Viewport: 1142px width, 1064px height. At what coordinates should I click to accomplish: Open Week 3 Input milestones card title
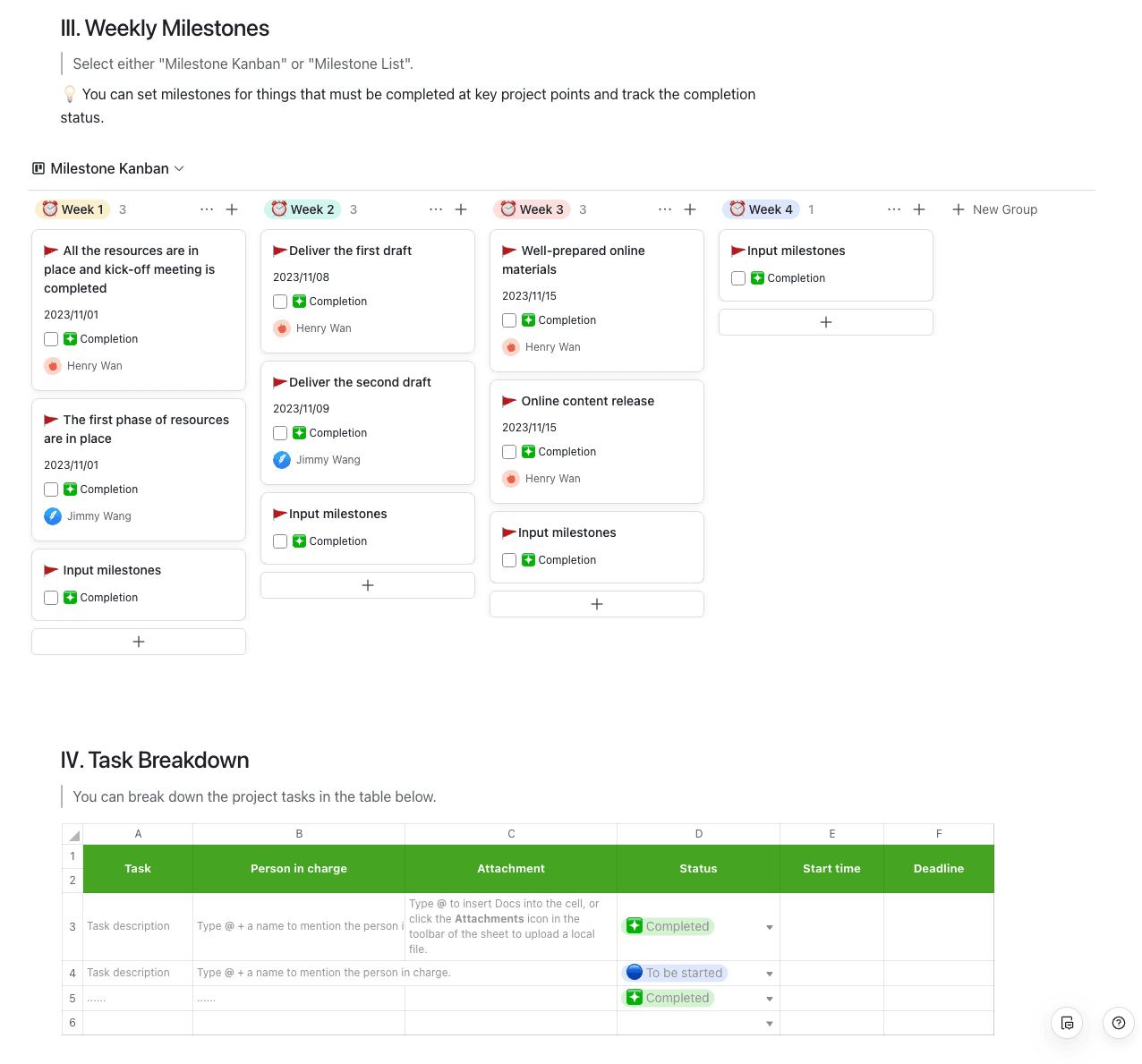pos(567,532)
